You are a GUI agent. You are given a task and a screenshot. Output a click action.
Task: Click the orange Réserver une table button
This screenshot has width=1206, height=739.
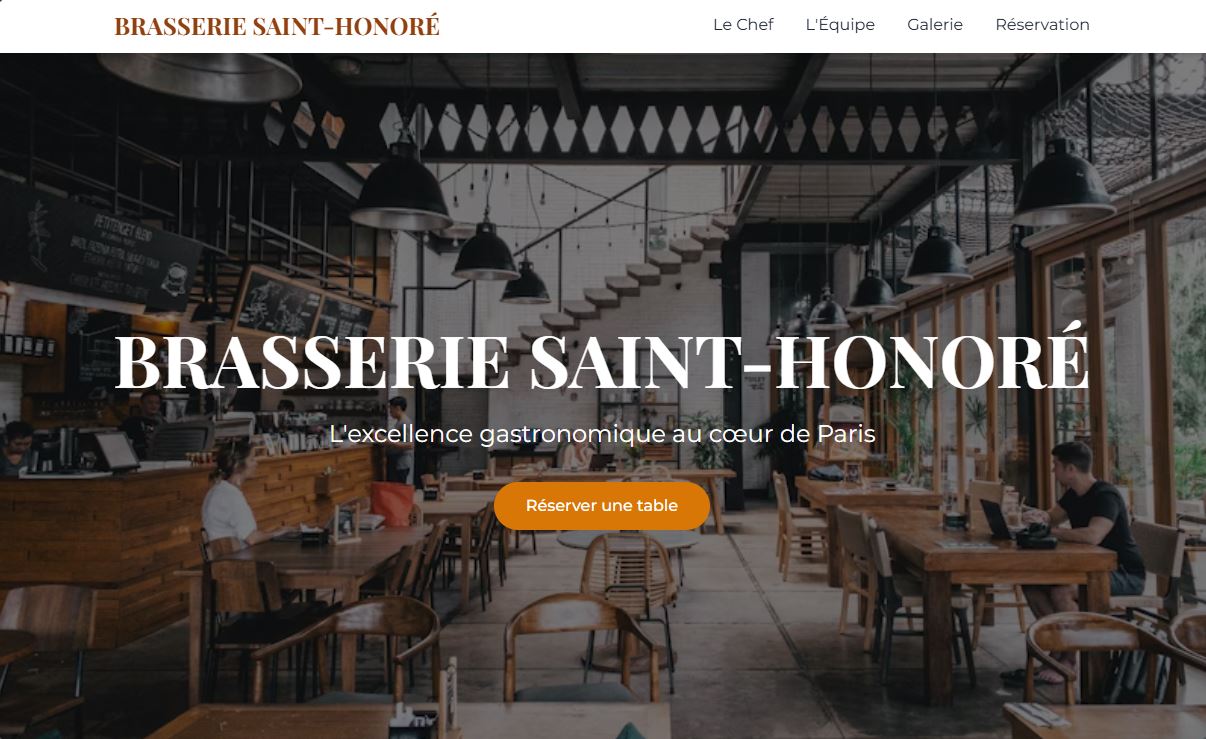click(x=602, y=506)
